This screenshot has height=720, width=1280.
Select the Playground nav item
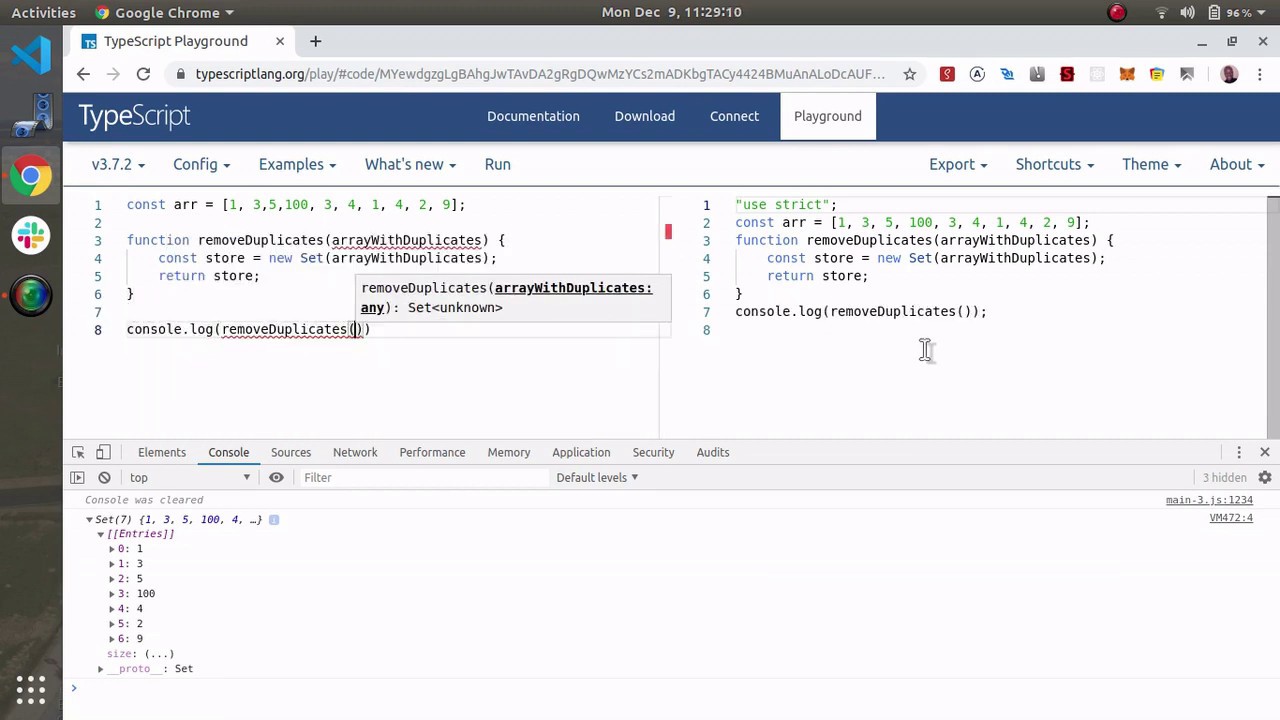(x=828, y=116)
